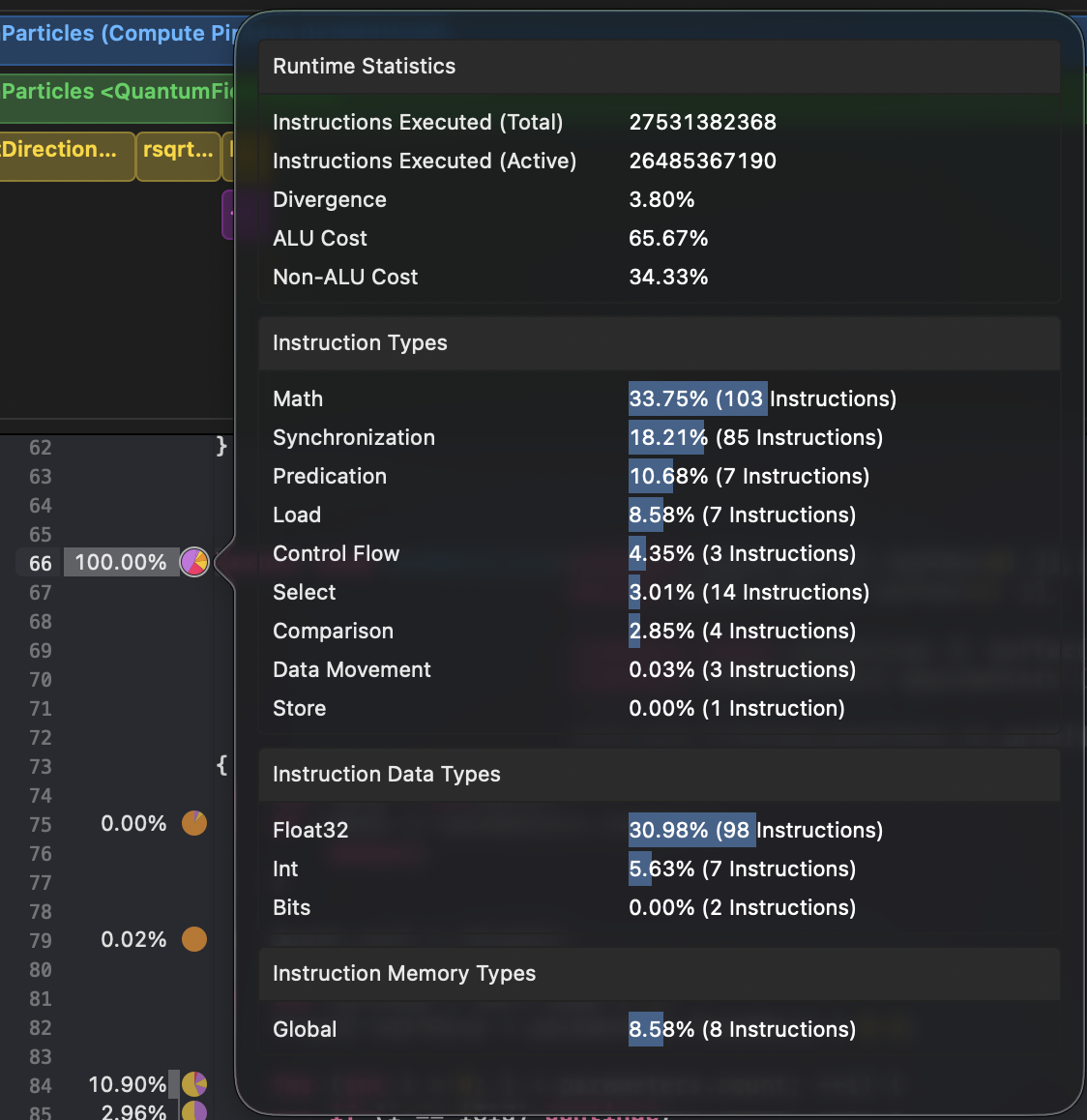Select the green Particles <QuantumFi… bar

point(117,92)
